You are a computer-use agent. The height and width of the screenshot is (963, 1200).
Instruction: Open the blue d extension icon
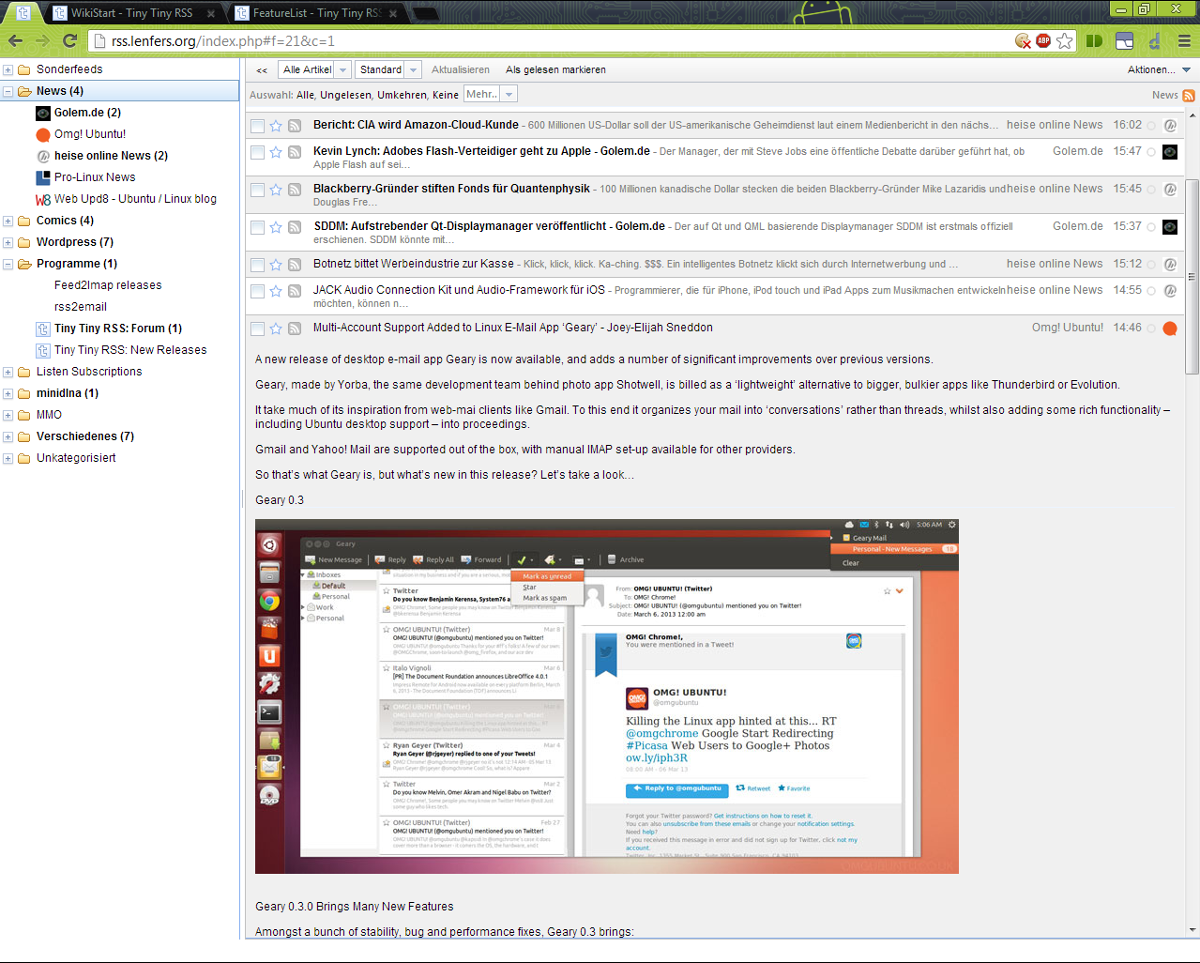(1154, 41)
